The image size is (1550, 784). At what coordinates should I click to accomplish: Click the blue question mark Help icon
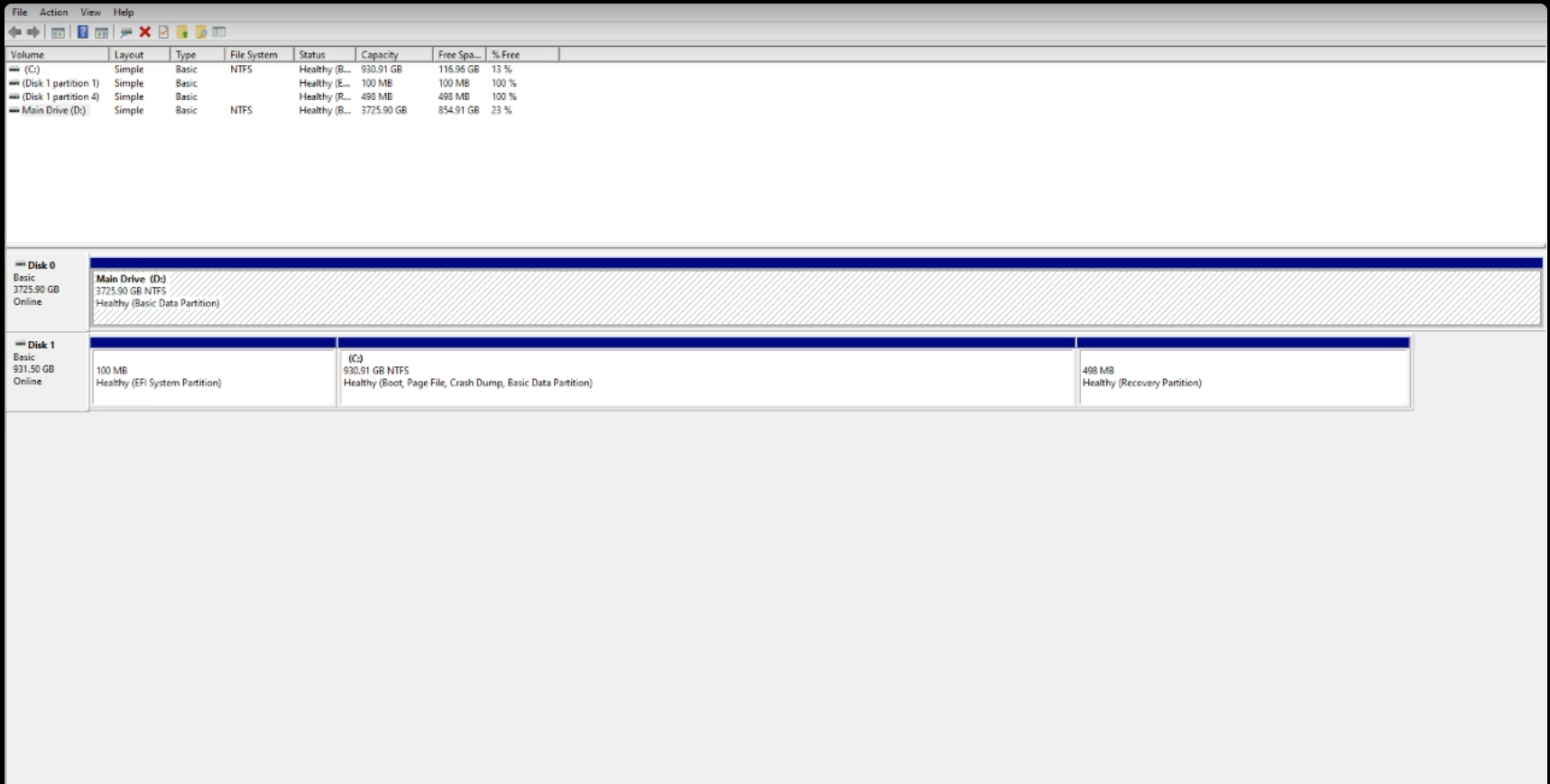click(82, 32)
